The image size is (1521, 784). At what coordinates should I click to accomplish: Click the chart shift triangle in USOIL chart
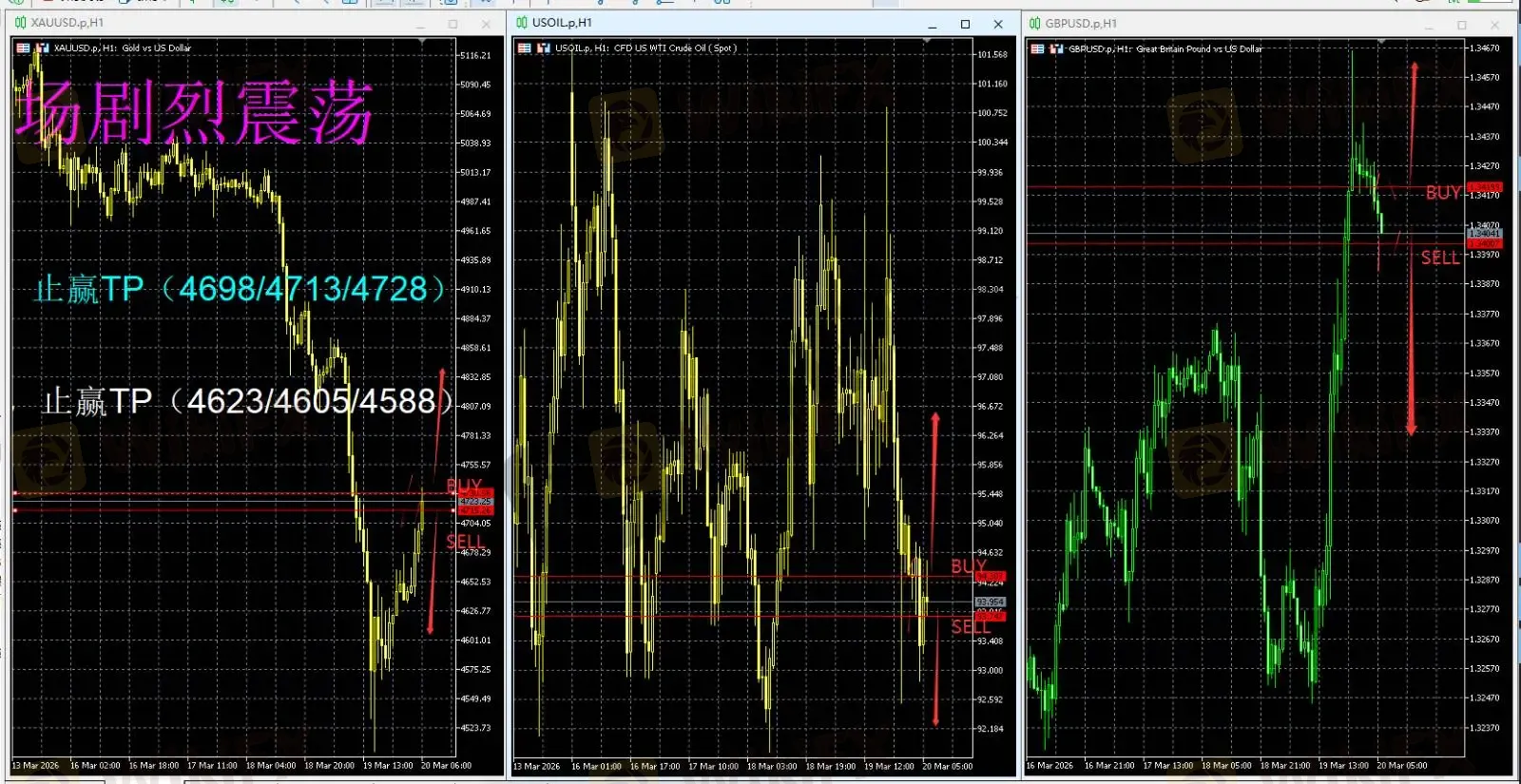(927, 42)
